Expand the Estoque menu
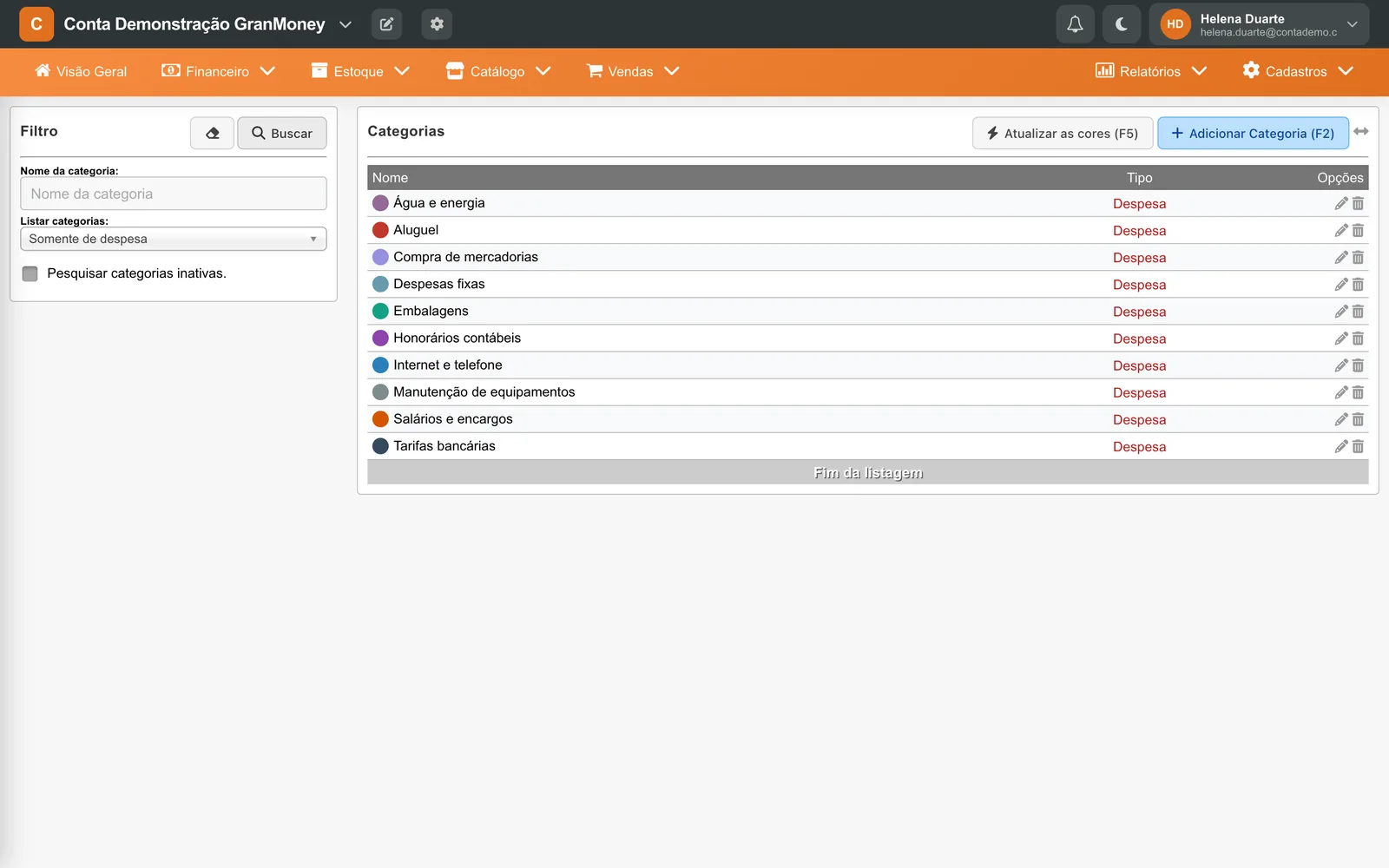 tap(360, 71)
